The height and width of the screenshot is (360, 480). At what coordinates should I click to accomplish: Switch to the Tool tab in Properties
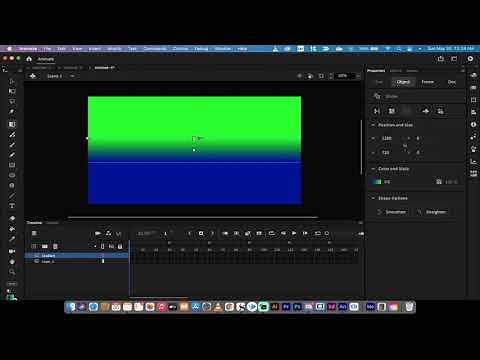point(379,82)
